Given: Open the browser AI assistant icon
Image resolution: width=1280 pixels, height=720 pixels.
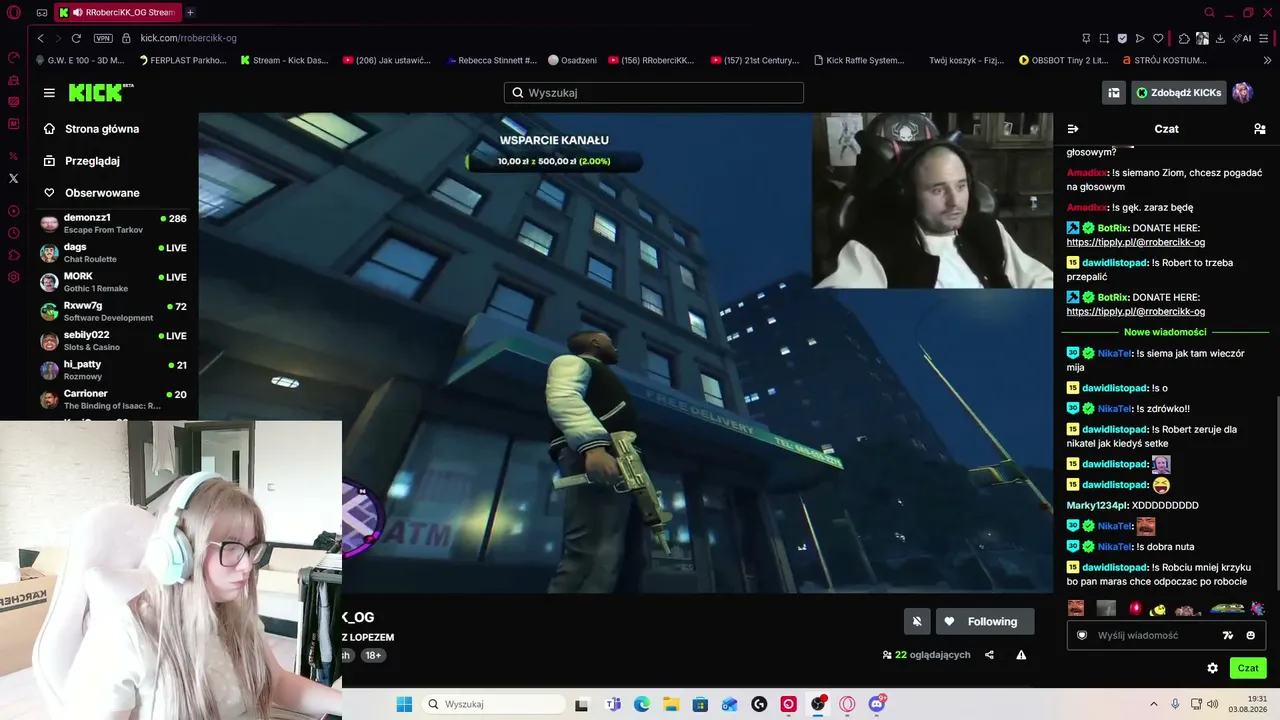Looking at the screenshot, I should tap(1242, 38).
